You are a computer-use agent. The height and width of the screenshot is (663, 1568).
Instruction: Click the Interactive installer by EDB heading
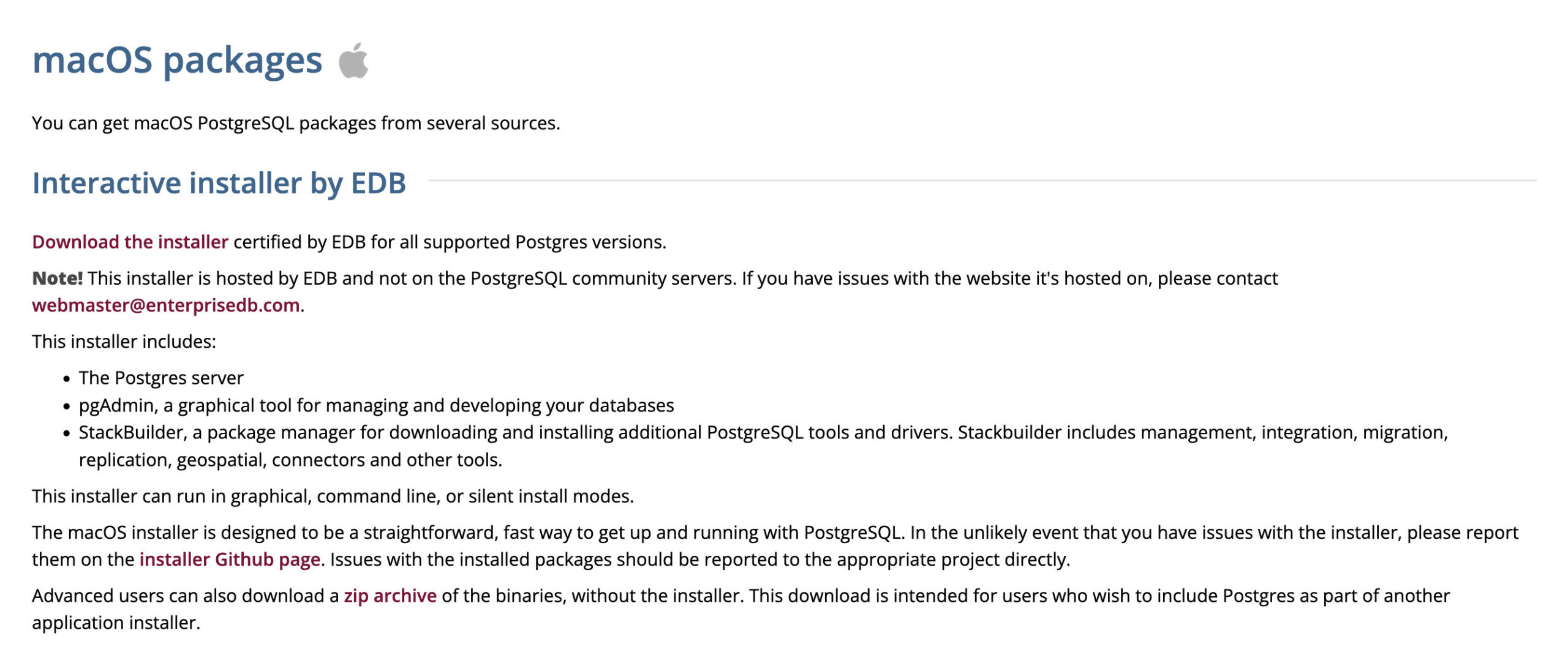click(x=219, y=183)
